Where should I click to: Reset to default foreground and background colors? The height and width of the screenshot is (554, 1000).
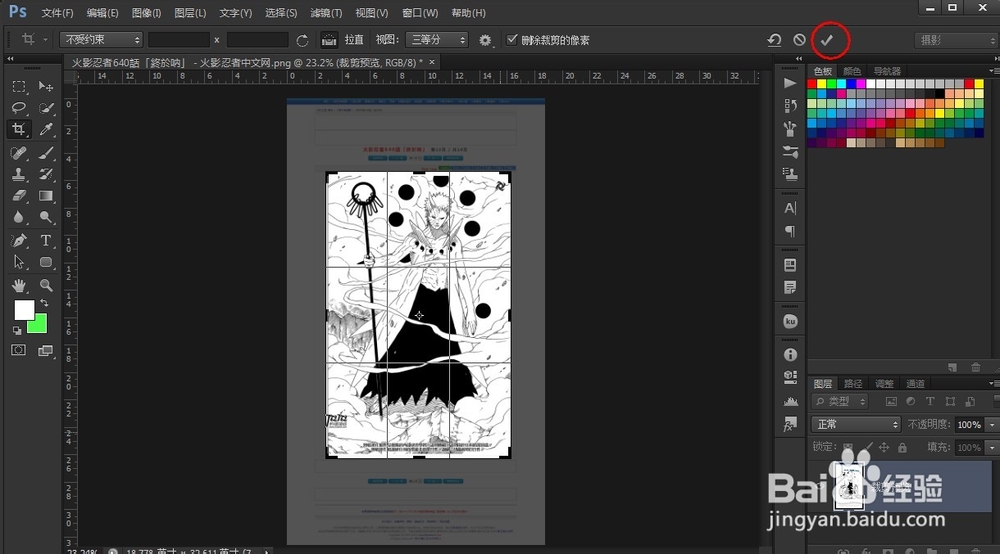coord(17,330)
